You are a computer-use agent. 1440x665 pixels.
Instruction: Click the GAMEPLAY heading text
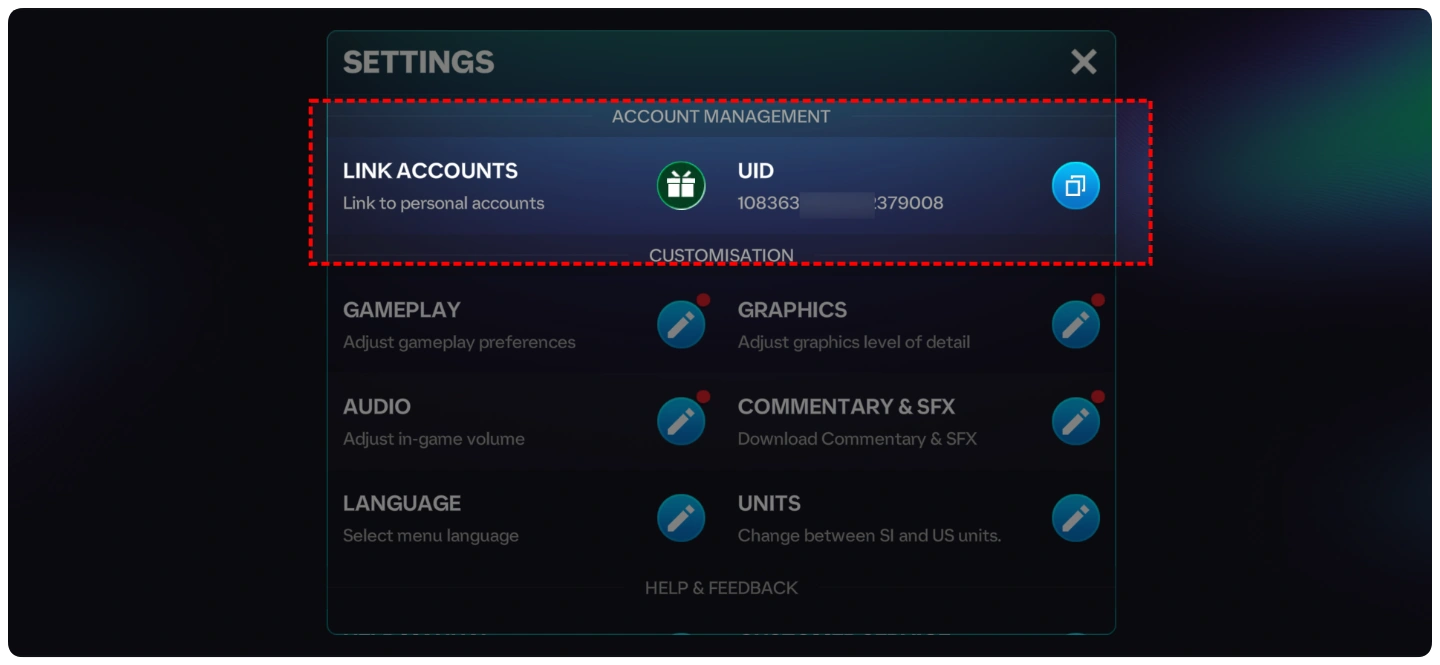coord(401,310)
